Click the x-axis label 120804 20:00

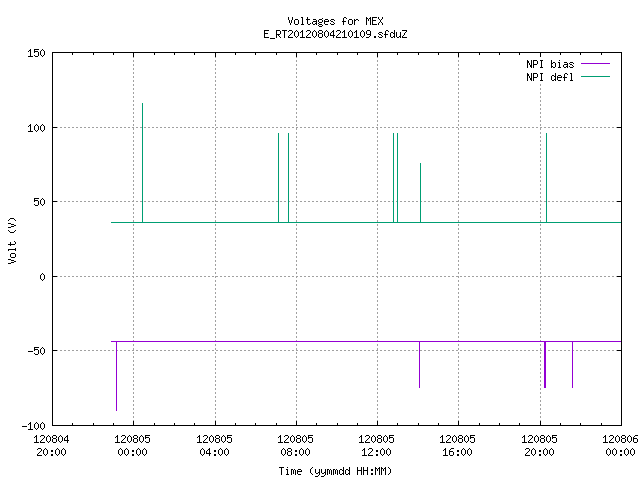[51, 446]
